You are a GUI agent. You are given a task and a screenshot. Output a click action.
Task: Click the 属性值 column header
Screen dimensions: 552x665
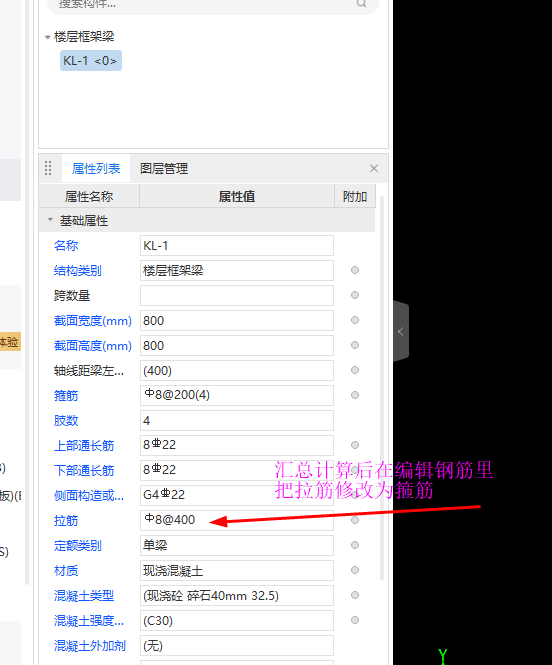point(237,196)
